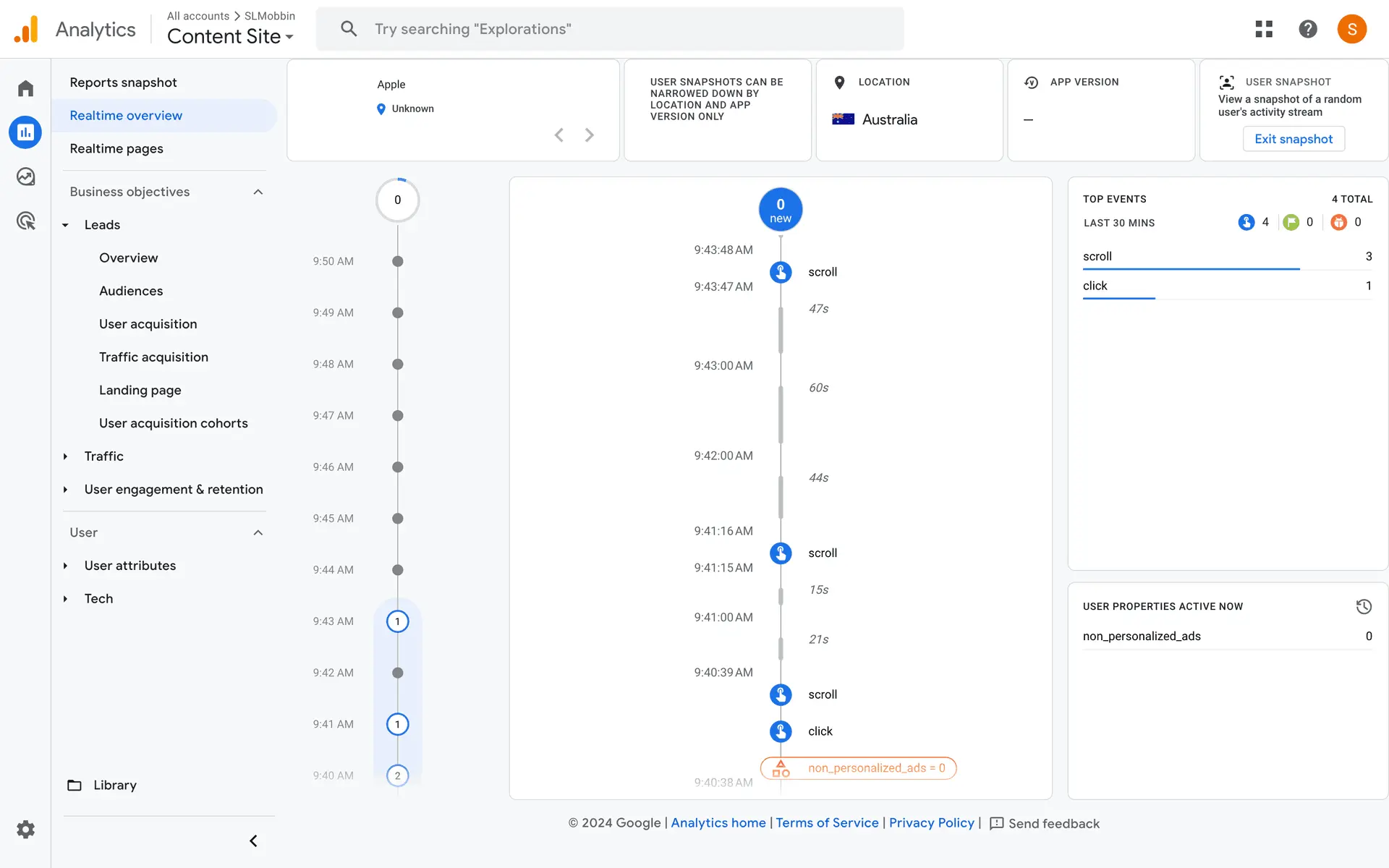Open Admin settings gear icon
The height and width of the screenshot is (868, 1389).
(x=25, y=829)
